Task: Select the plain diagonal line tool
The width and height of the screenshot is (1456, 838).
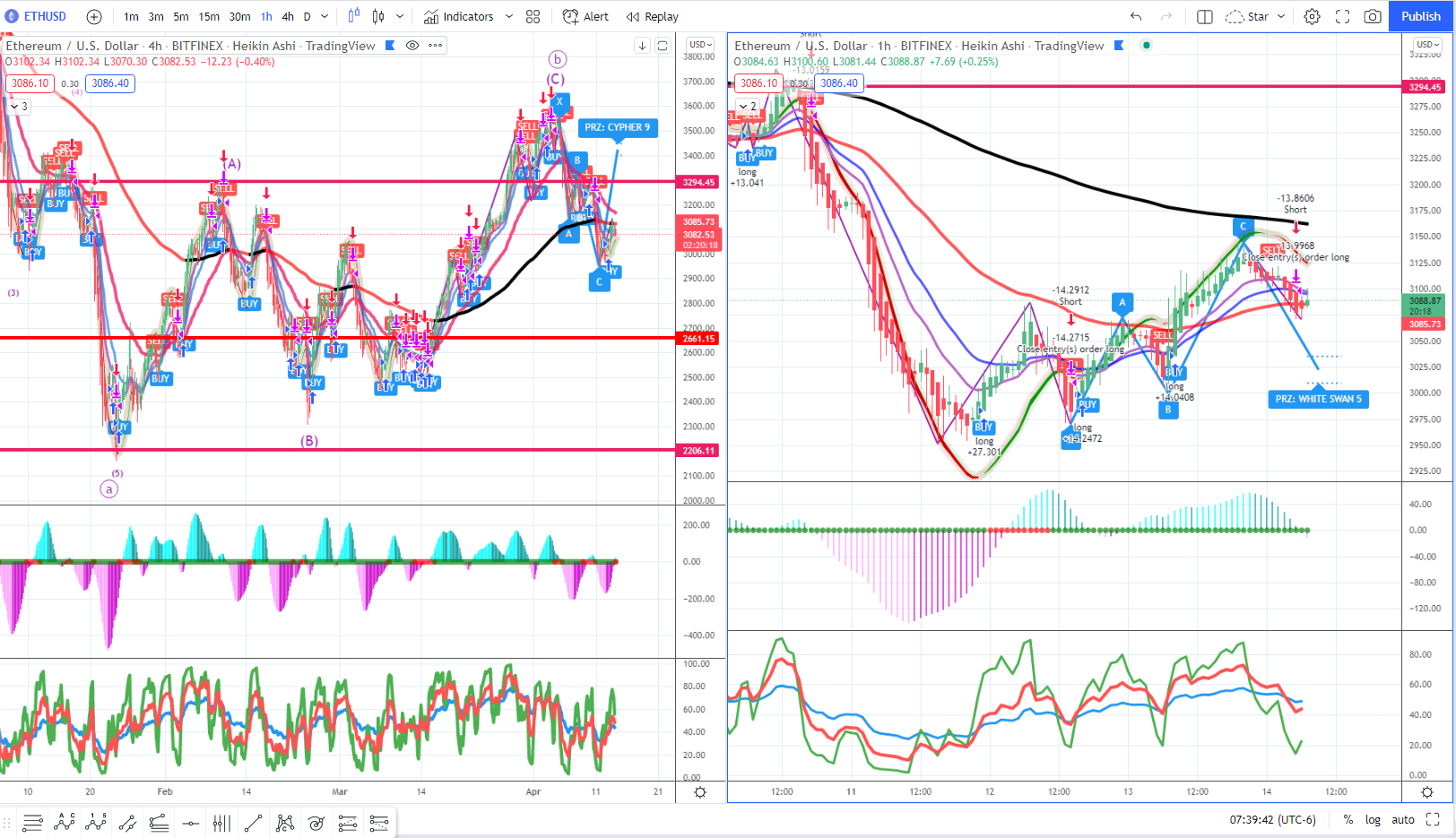Action: (x=253, y=823)
